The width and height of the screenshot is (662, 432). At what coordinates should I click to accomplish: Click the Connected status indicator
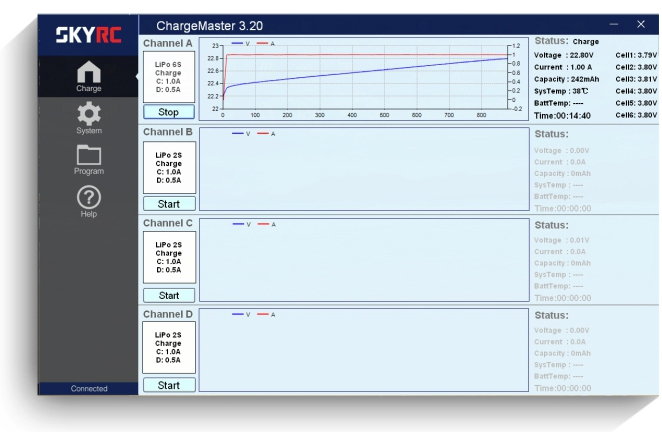89,389
